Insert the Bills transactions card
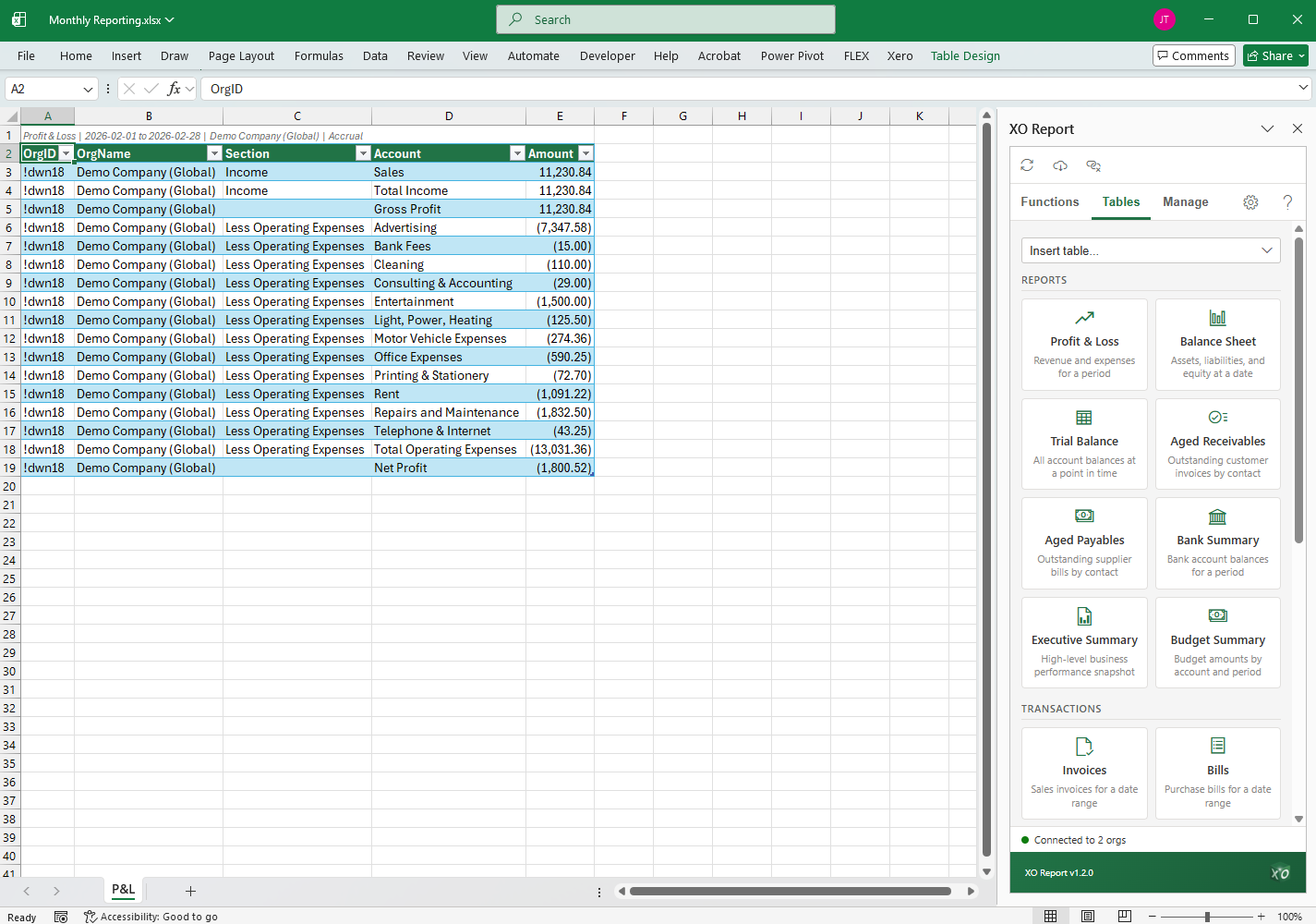 1218,773
